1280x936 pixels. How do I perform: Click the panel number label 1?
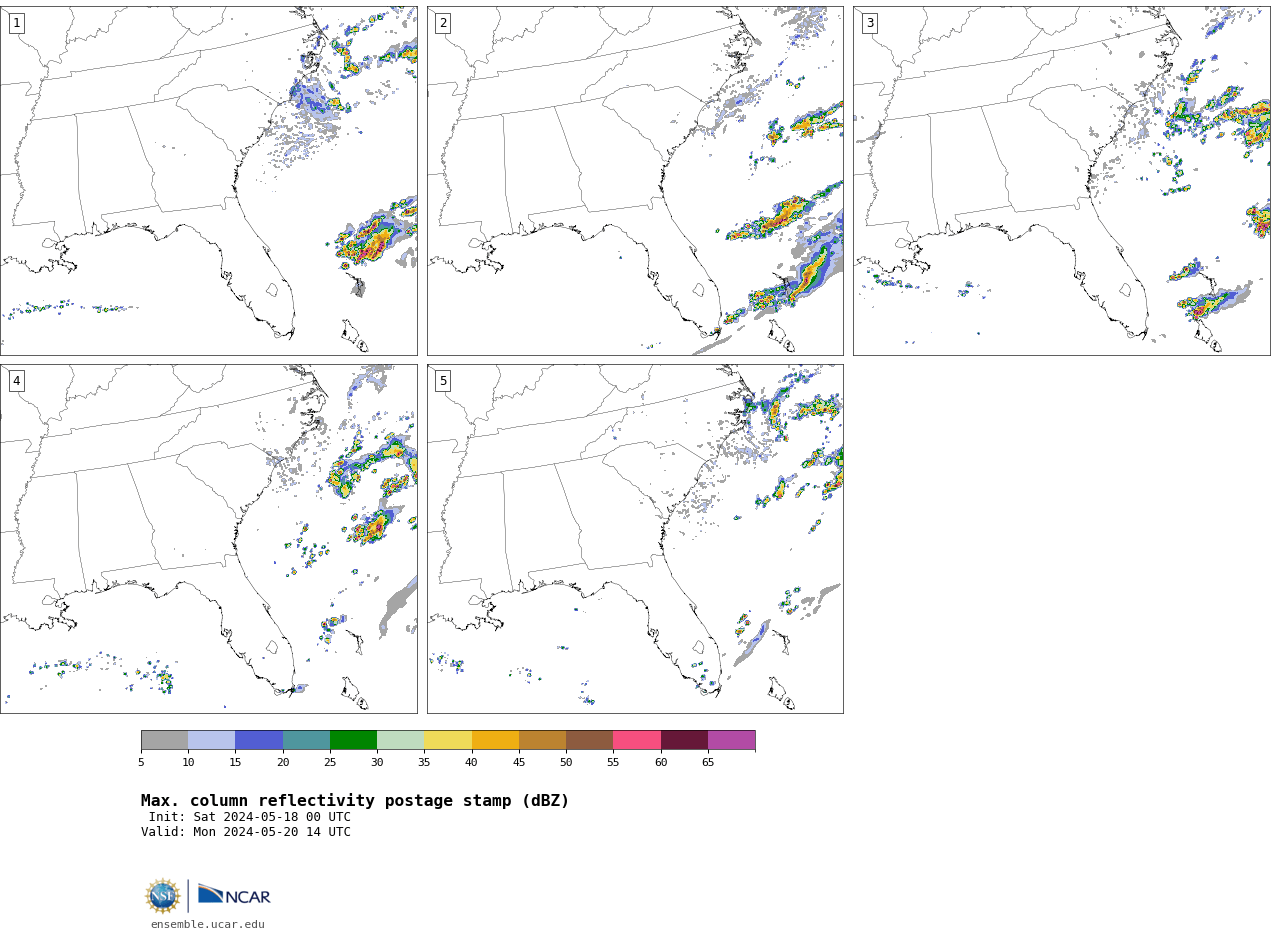pos(16,23)
